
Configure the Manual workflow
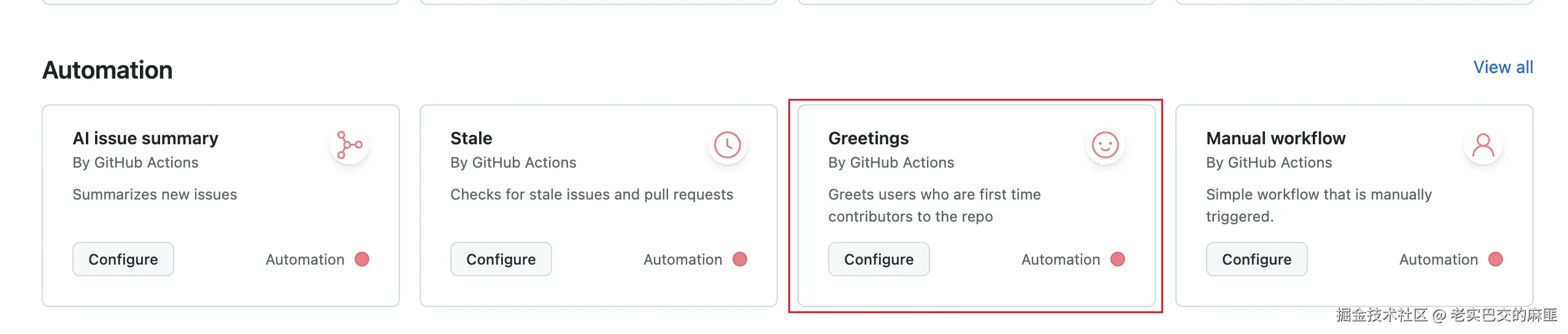click(x=1257, y=259)
